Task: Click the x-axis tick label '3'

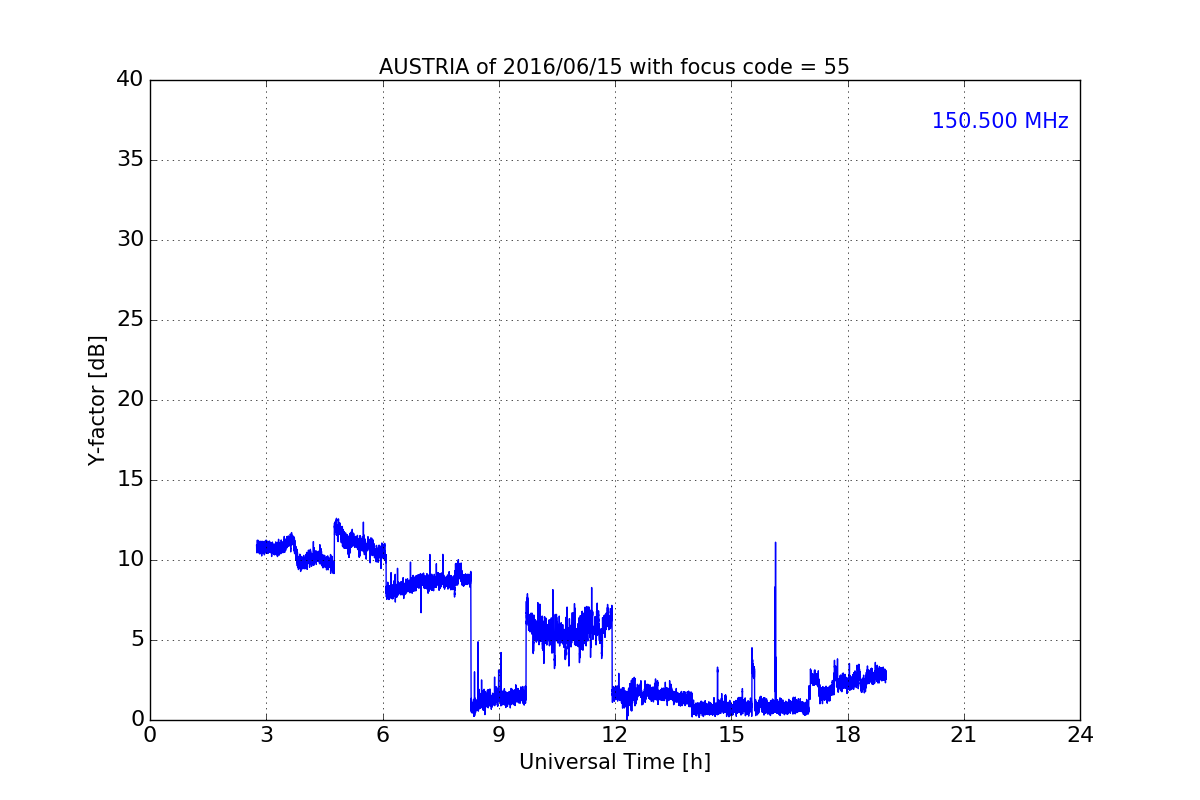Action: [x=266, y=735]
